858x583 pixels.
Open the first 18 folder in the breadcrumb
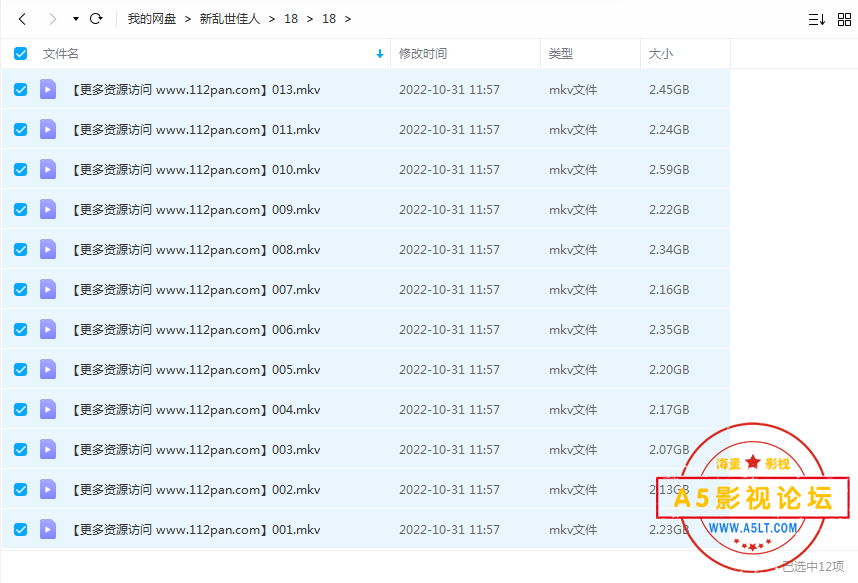point(291,19)
